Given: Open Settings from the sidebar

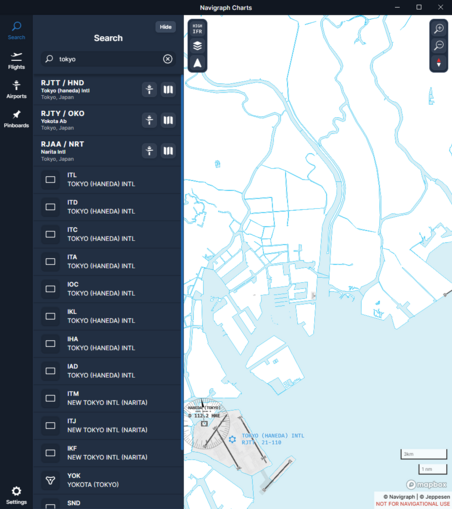Looking at the screenshot, I should click(x=16, y=495).
